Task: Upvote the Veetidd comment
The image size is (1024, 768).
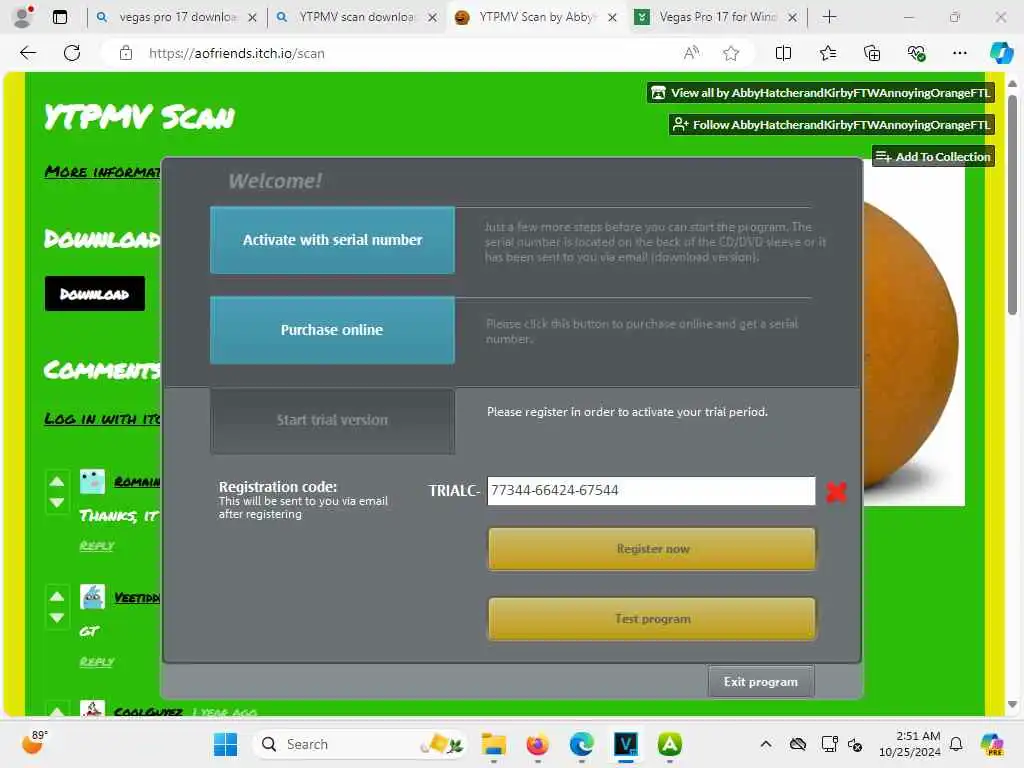Action: click(x=57, y=596)
